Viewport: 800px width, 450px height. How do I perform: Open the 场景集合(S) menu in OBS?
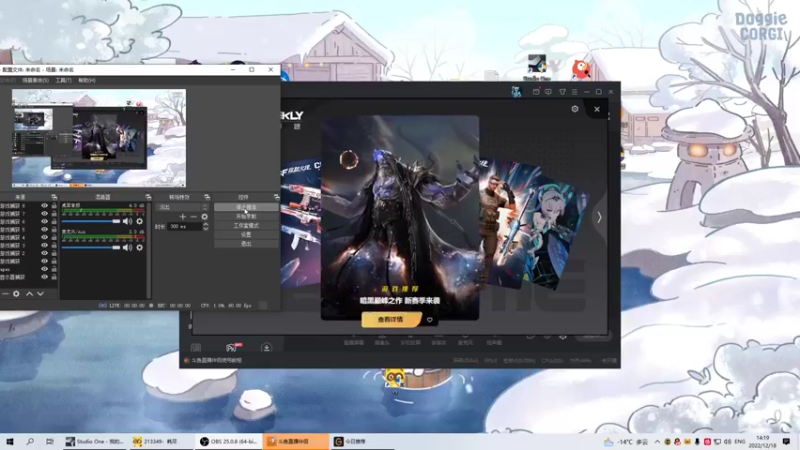pyautogui.click(x=36, y=81)
